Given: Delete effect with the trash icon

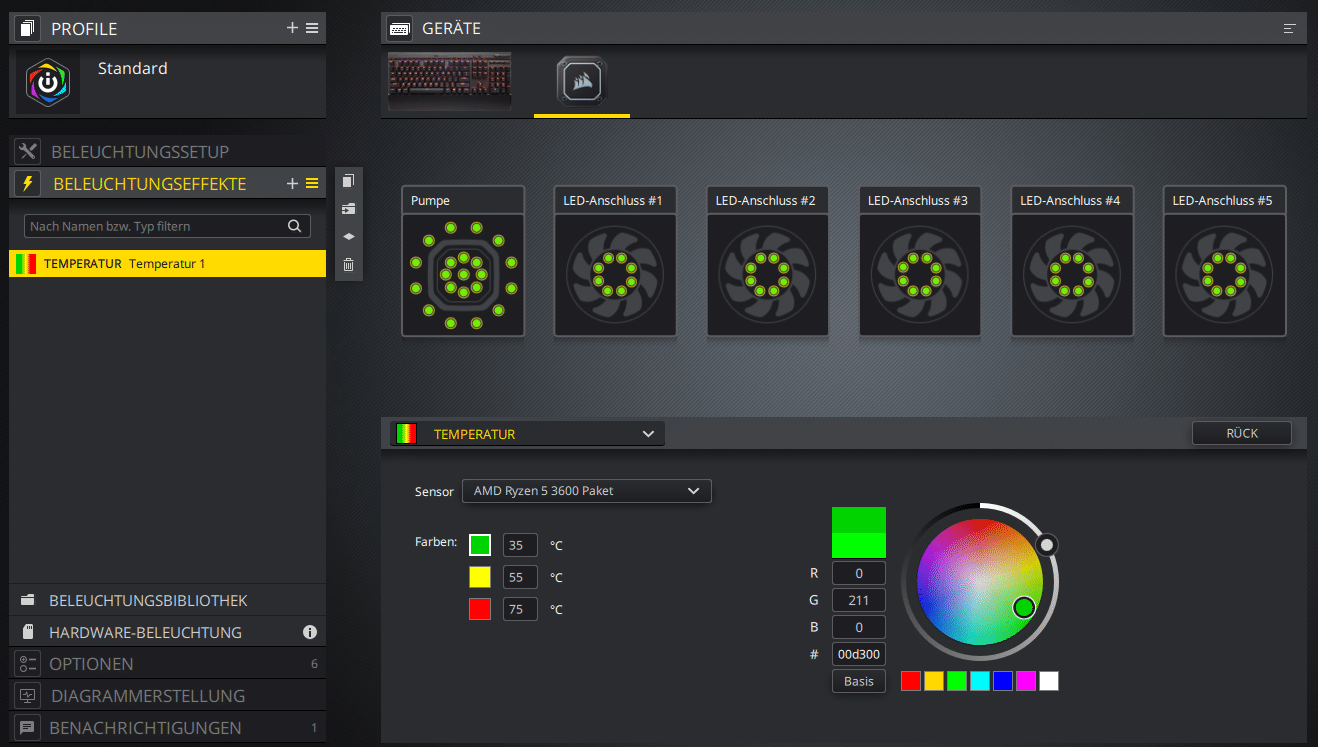Looking at the screenshot, I should (x=348, y=265).
